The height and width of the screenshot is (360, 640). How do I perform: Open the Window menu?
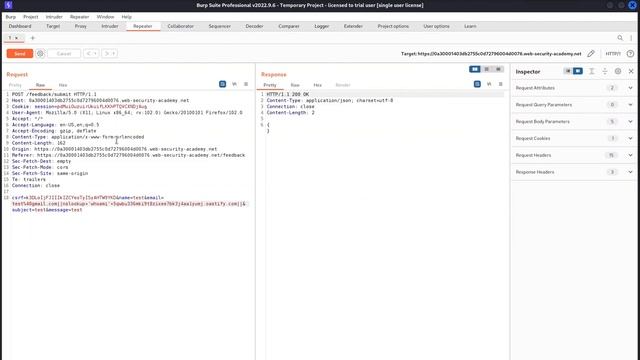(x=105, y=17)
